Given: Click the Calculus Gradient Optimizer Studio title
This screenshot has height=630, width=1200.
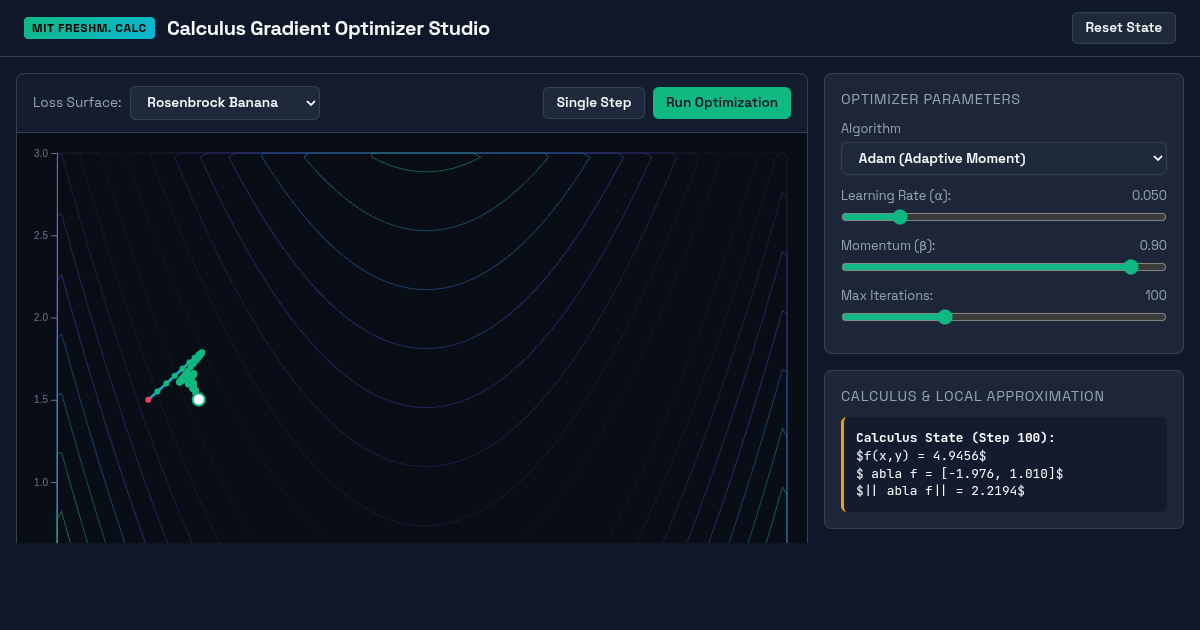Looking at the screenshot, I should (x=328, y=28).
